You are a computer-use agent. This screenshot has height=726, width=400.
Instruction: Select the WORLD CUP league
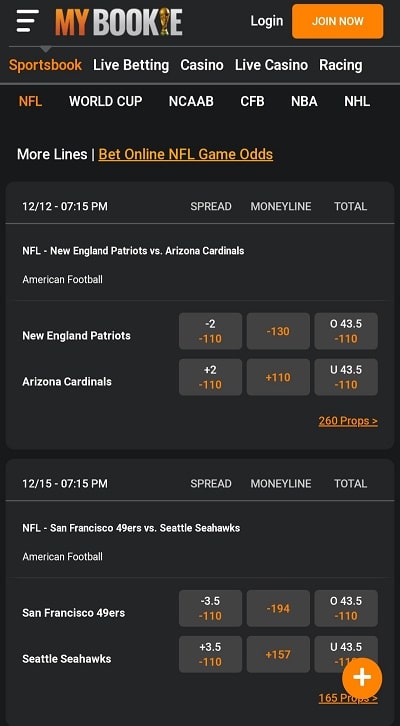click(106, 101)
